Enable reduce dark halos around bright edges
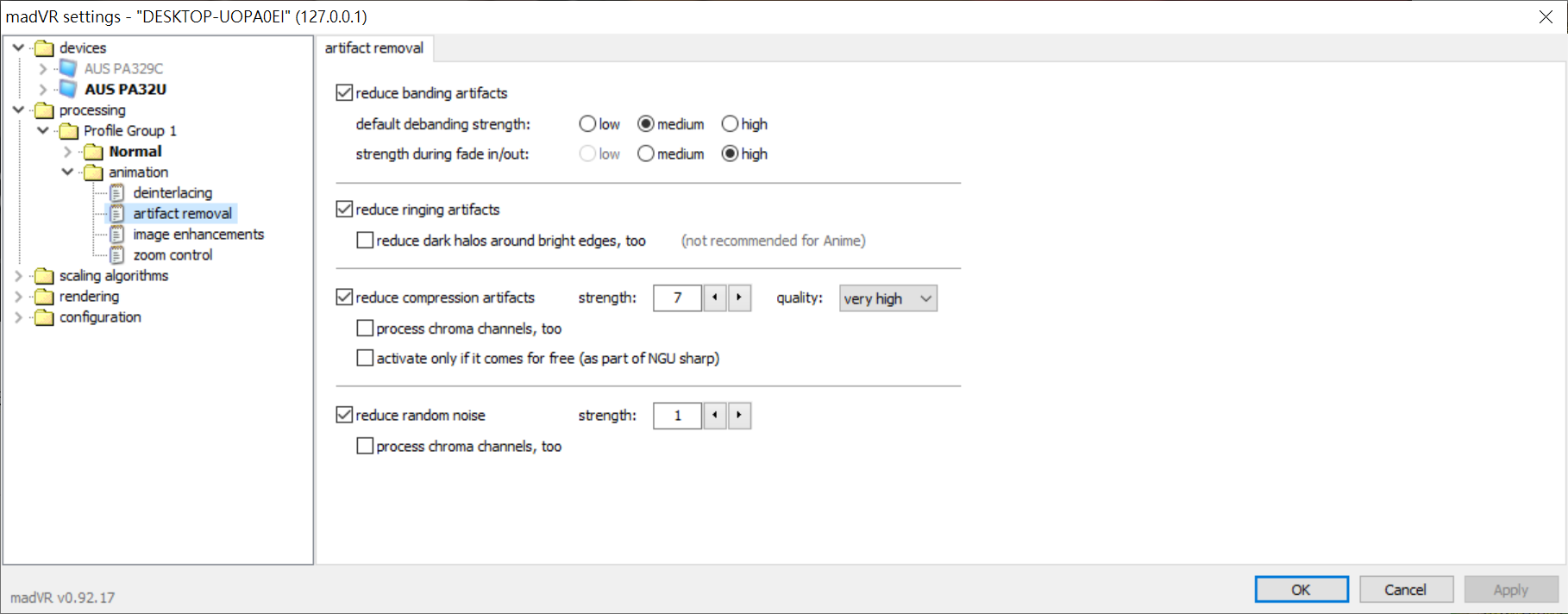Viewport: 1568px width, 614px height. [365, 240]
